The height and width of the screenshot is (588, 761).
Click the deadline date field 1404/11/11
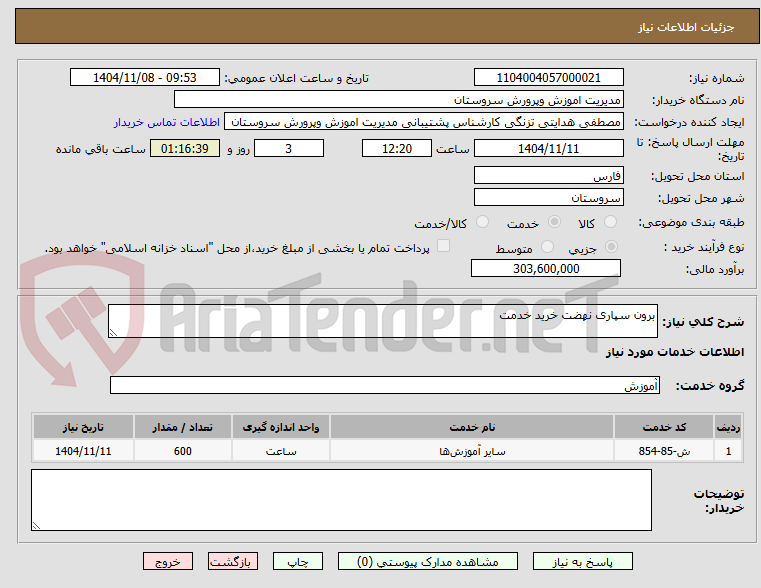pyautogui.click(x=548, y=148)
